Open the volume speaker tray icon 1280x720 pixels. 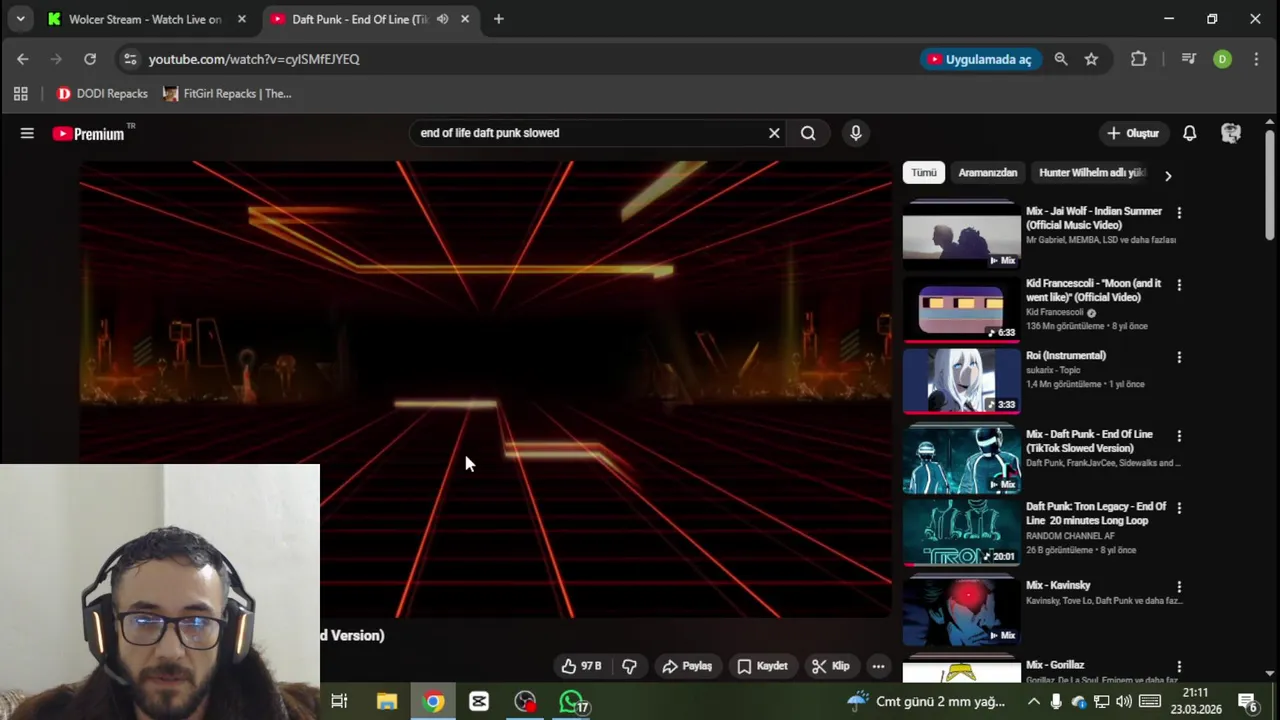point(1124,702)
